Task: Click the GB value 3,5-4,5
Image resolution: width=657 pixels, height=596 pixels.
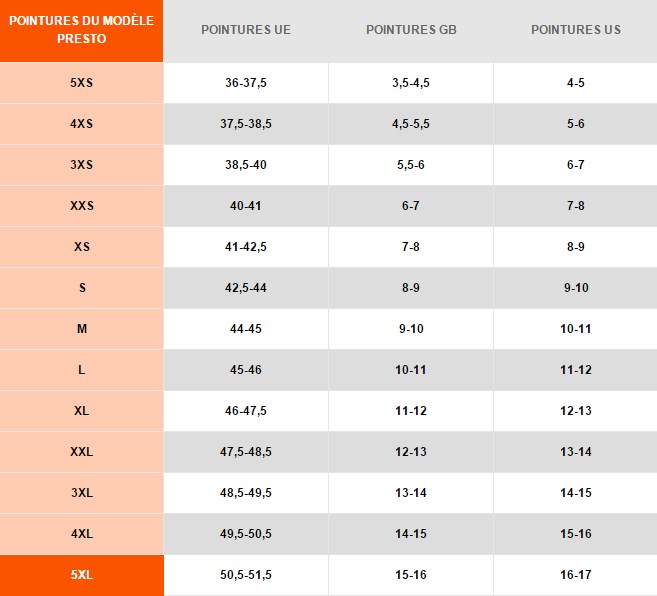Action: (x=411, y=83)
